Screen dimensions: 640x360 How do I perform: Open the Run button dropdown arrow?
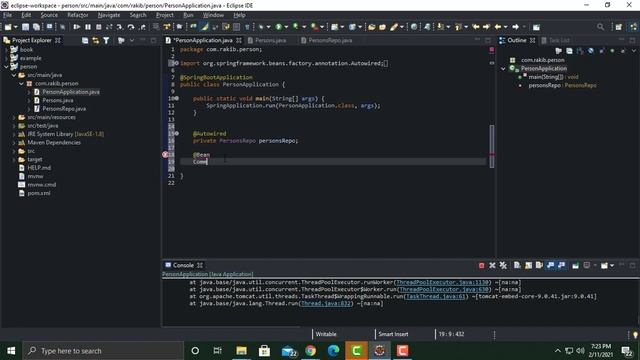click(x=286, y=27)
